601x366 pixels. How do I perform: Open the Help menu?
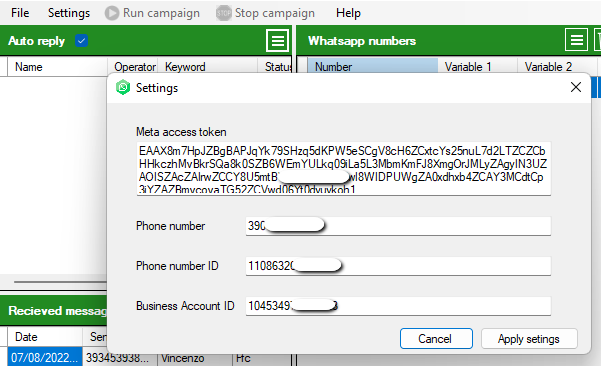tap(348, 13)
